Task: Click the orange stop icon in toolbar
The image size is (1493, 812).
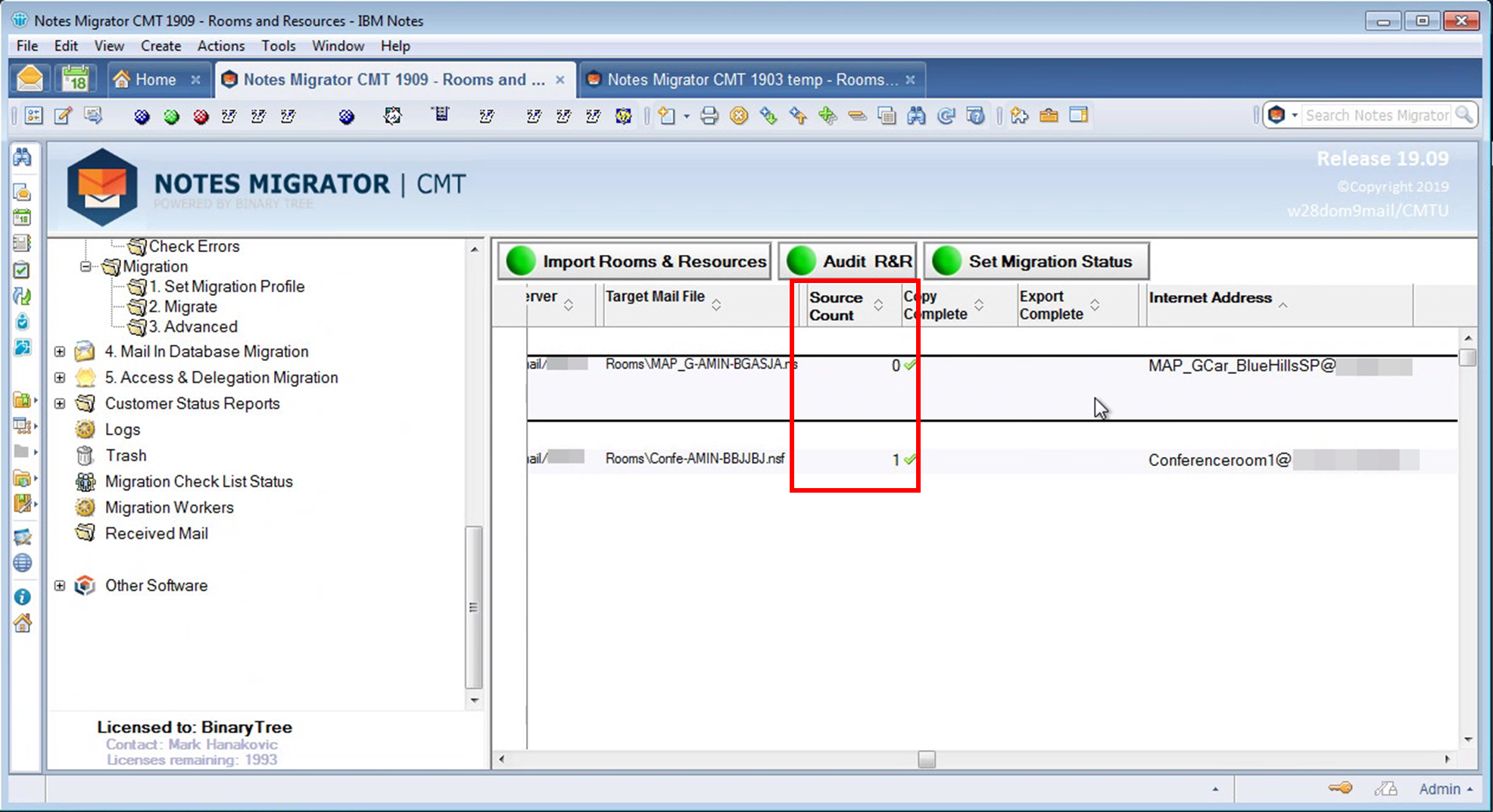Action: pos(739,116)
